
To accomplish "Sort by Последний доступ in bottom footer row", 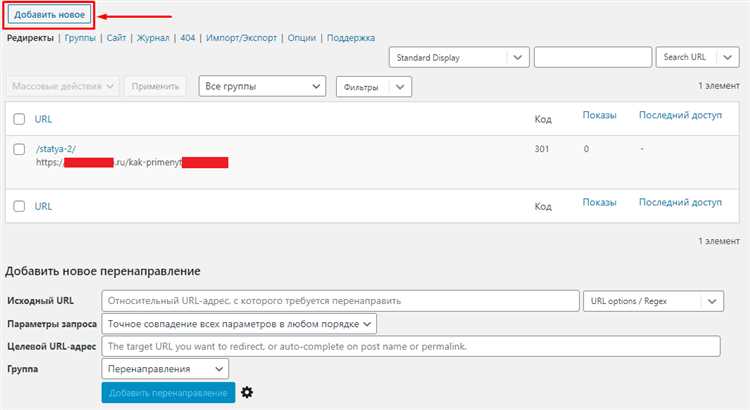I will (x=680, y=202).
